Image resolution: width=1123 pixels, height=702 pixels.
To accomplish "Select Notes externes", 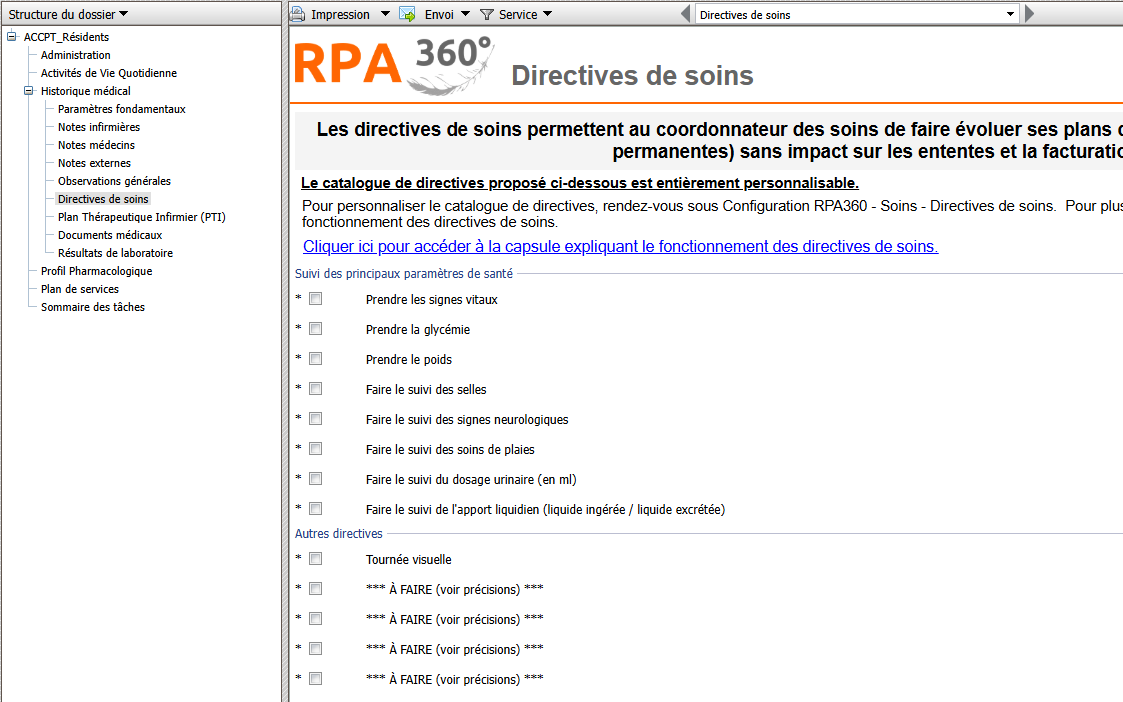I will 94,163.
